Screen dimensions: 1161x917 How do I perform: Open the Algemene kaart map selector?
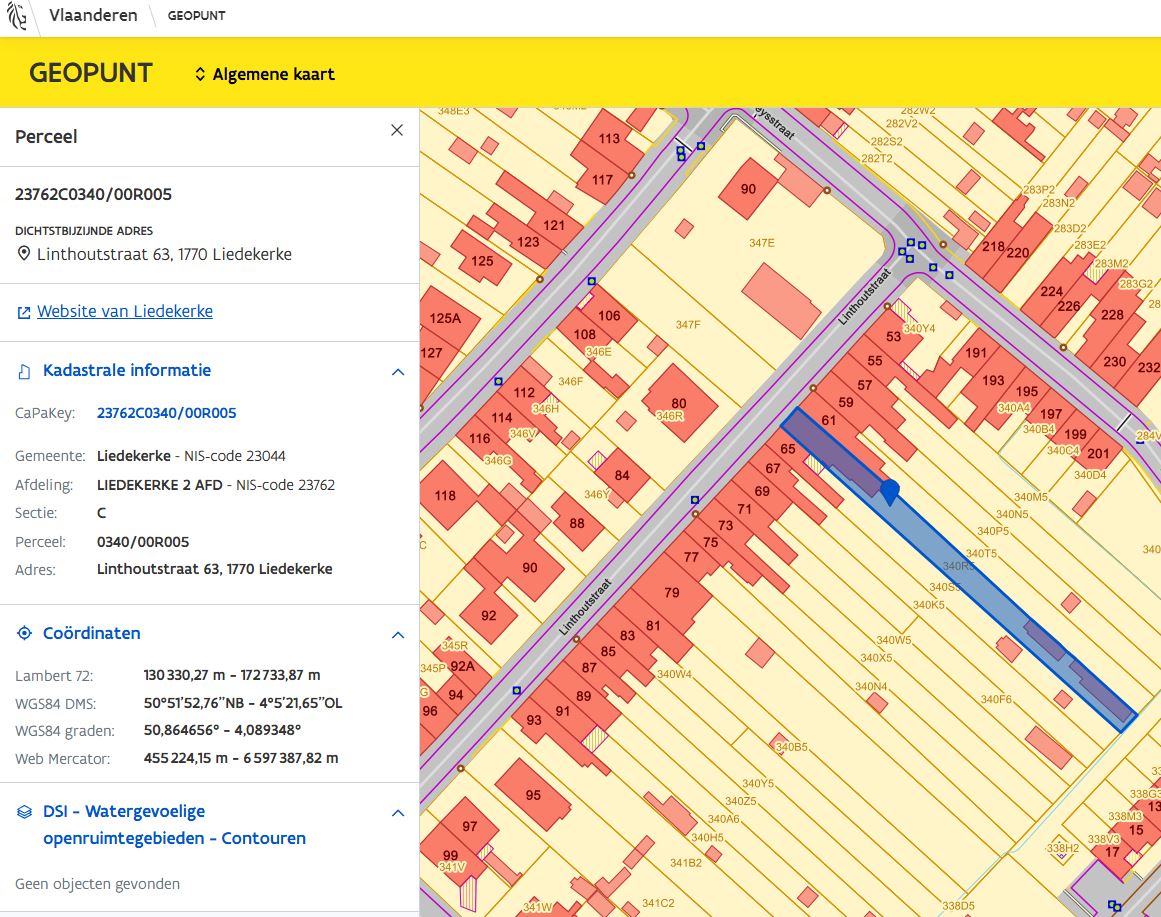(265, 74)
